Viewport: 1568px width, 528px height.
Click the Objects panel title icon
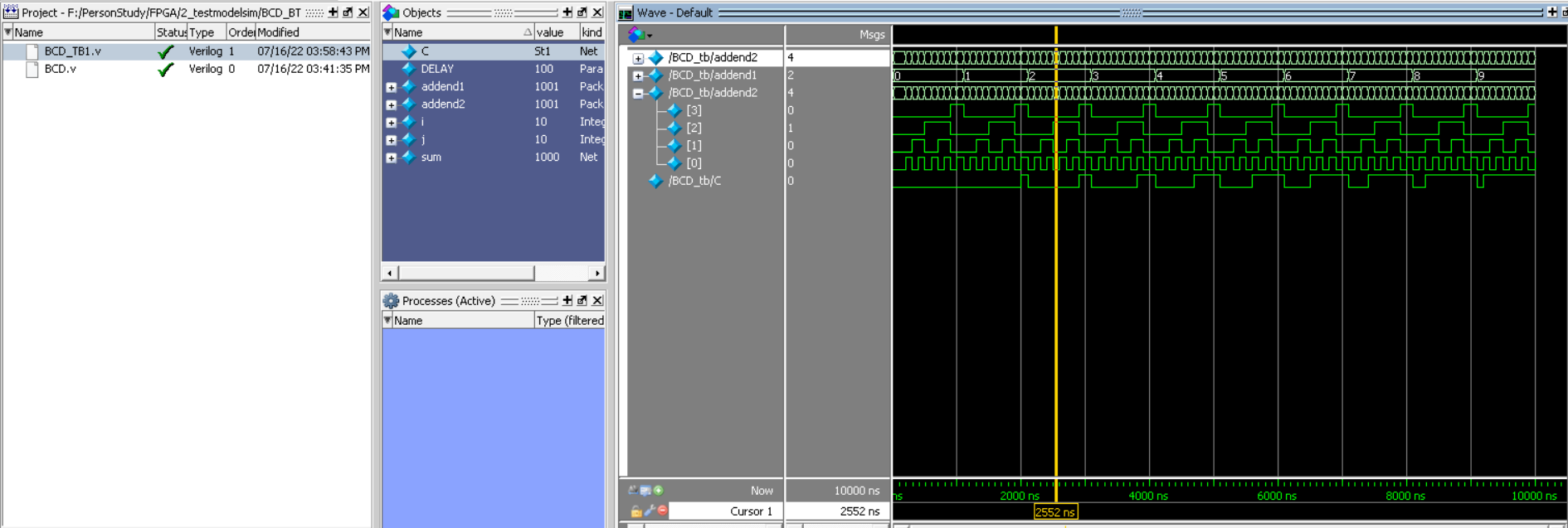coord(391,12)
